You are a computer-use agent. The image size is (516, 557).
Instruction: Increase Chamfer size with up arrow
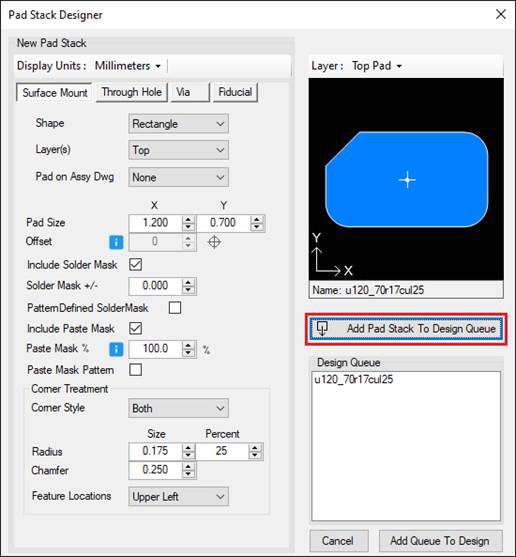(188, 466)
